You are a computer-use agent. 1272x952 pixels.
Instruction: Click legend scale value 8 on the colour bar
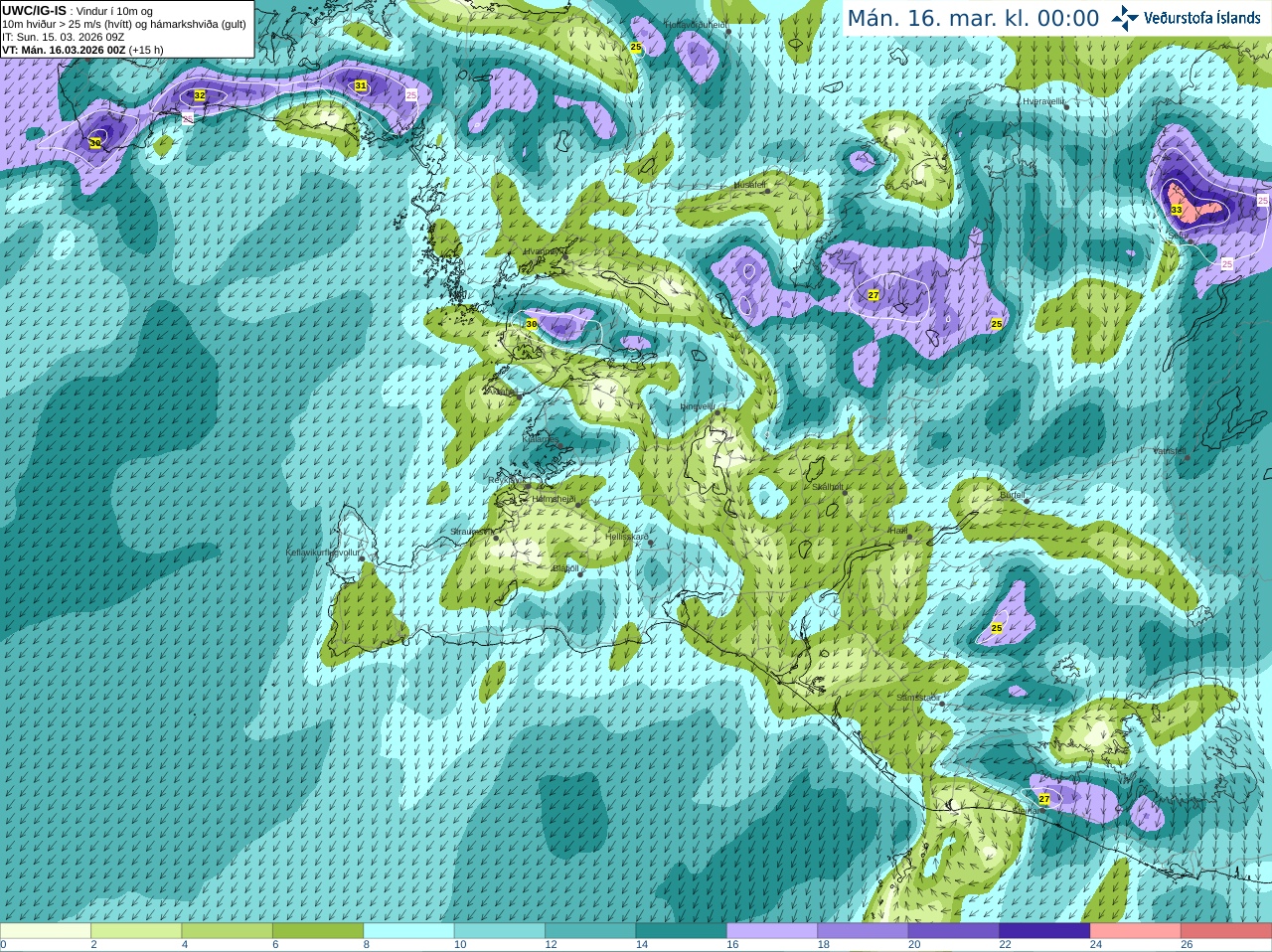tap(366, 945)
